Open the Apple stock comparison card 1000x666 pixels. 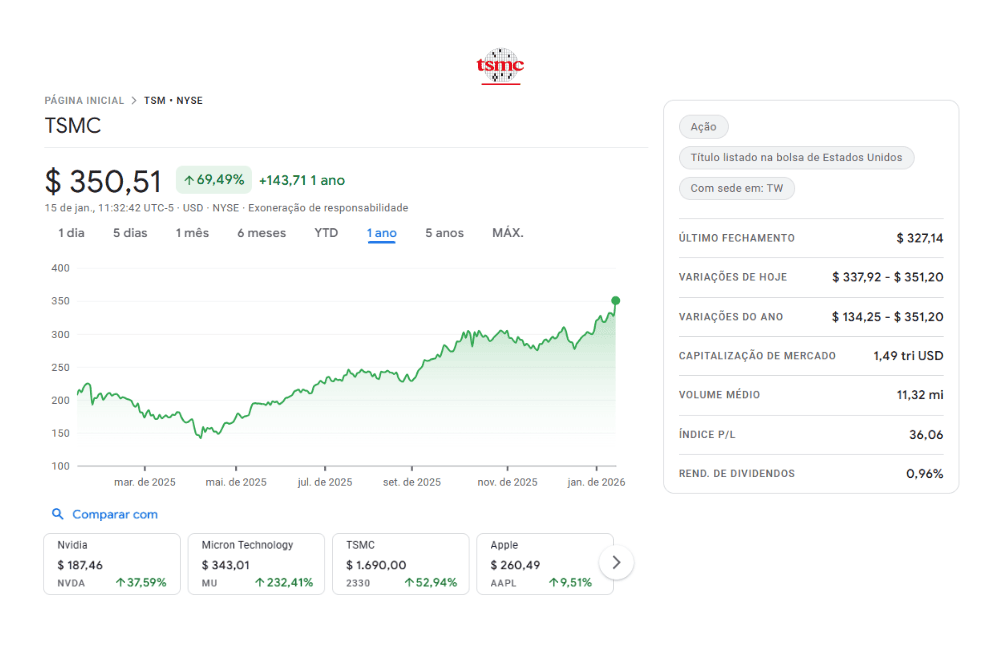point(544,564)
